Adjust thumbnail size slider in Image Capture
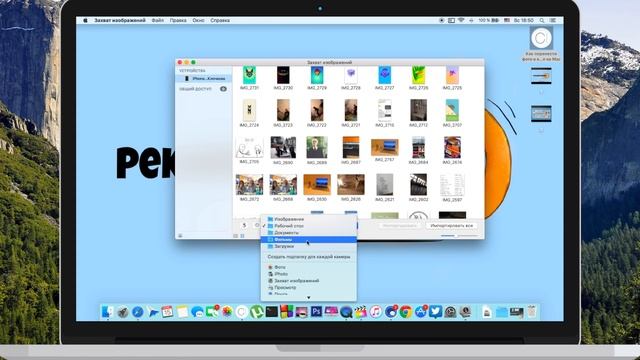Viewport: 640px width, 360px height. point(459,236)
